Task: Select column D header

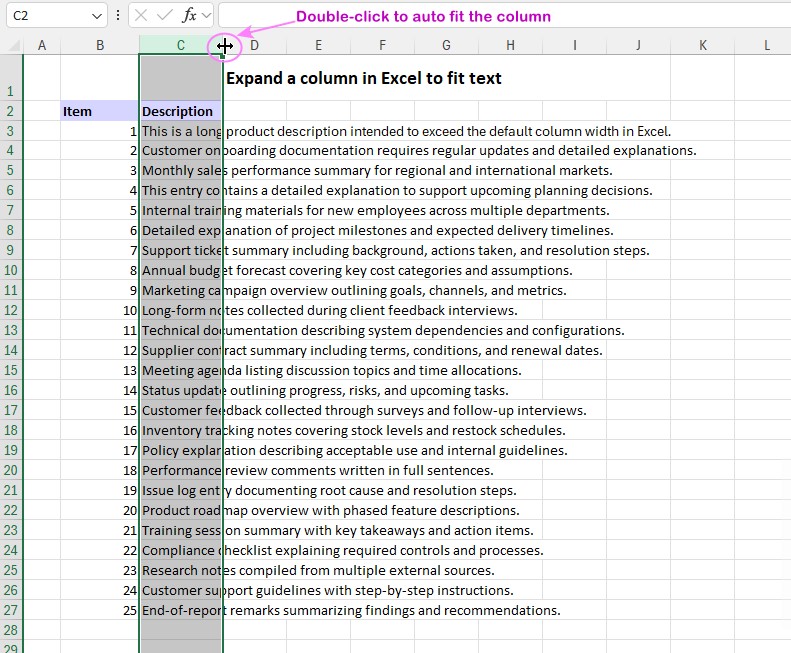Action: point(255,45)
